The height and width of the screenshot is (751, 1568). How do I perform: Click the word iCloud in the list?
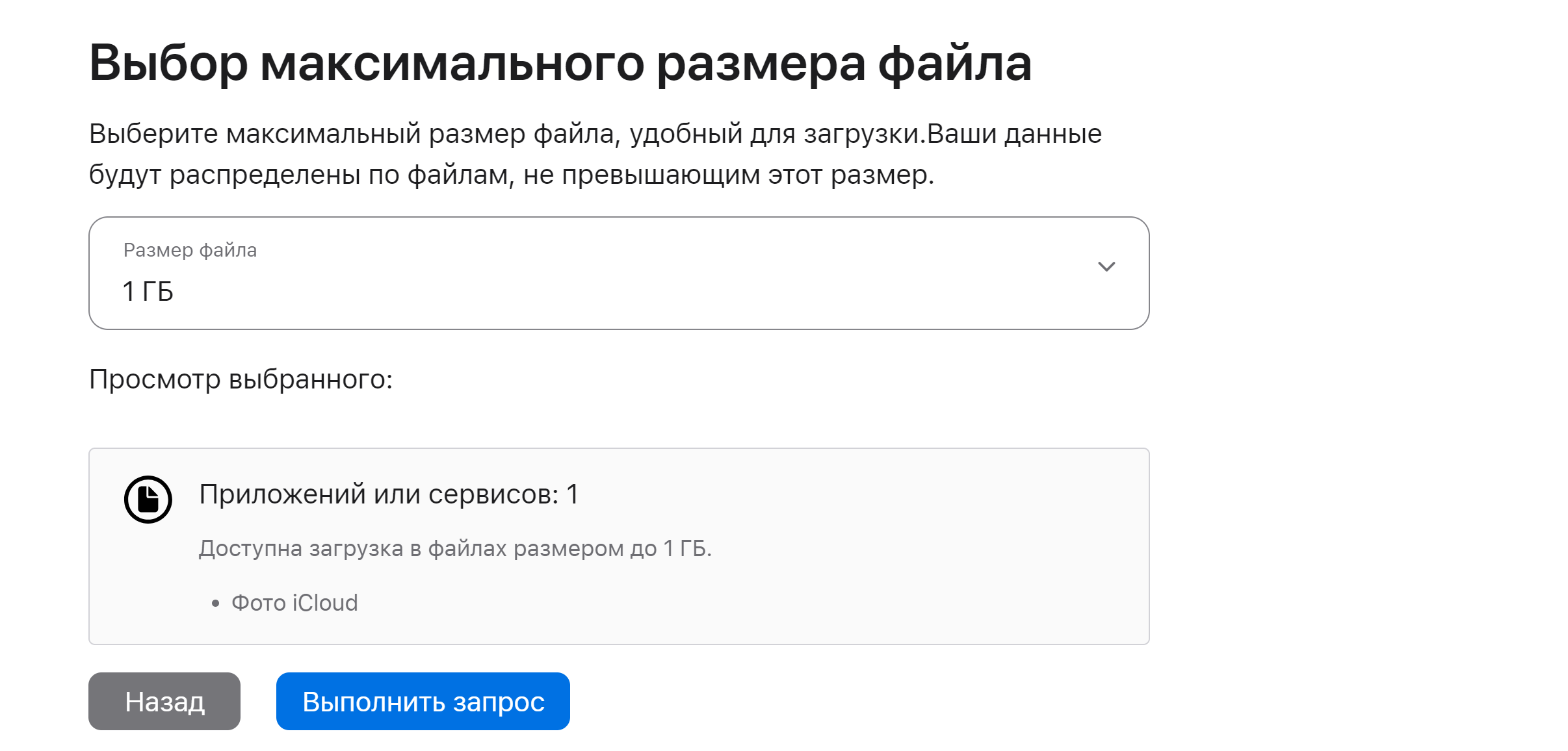[x=325, y=603]
